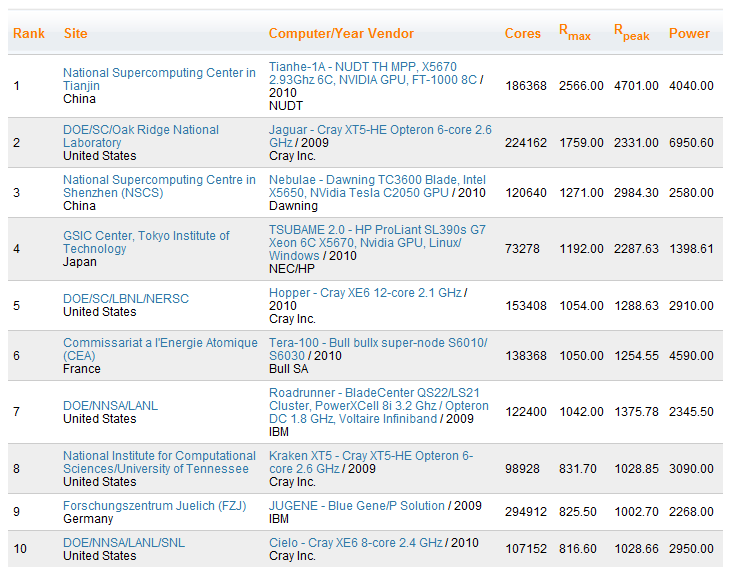Screen dimensions: 732x567
Task: Open National Institute for Computational Sciences link
Action: [x=159, y=462]
